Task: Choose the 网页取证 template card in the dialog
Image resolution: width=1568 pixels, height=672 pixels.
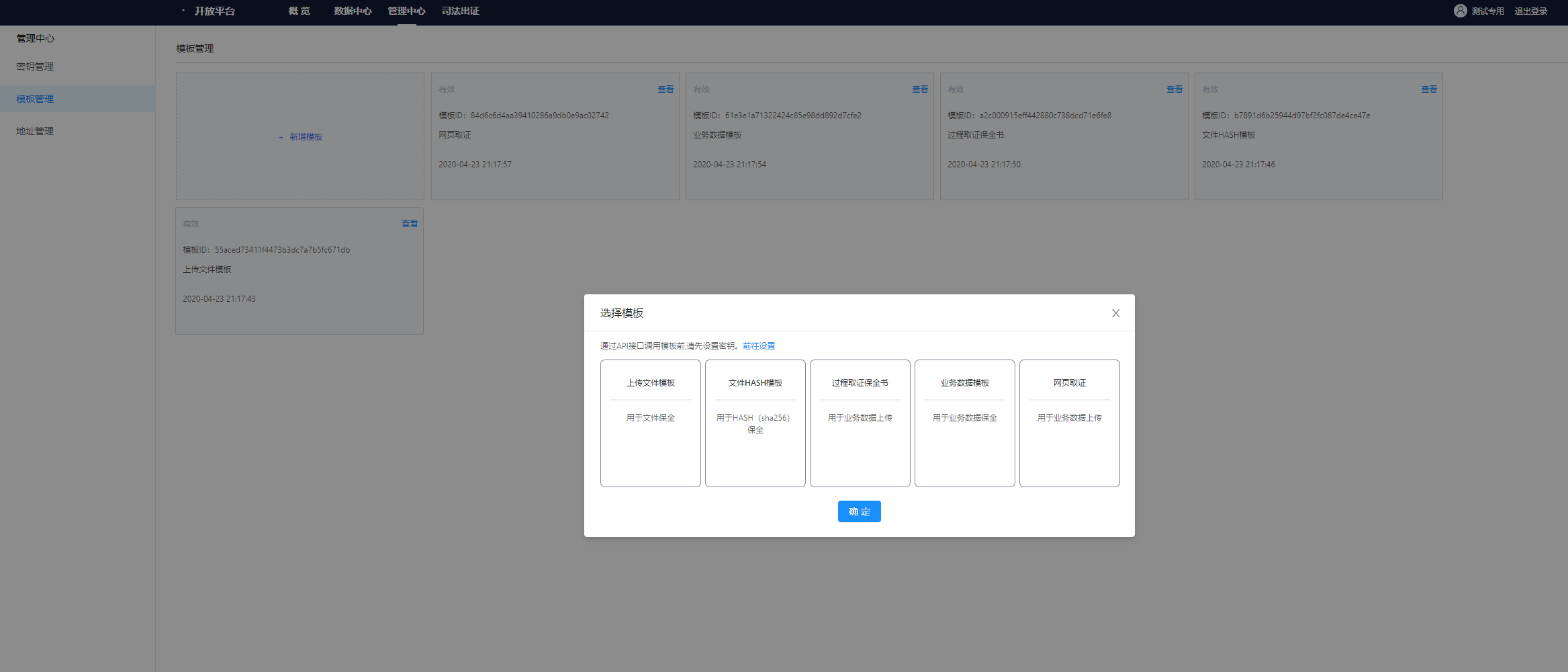Action: pyautogui.click(x=1069, y=423)
